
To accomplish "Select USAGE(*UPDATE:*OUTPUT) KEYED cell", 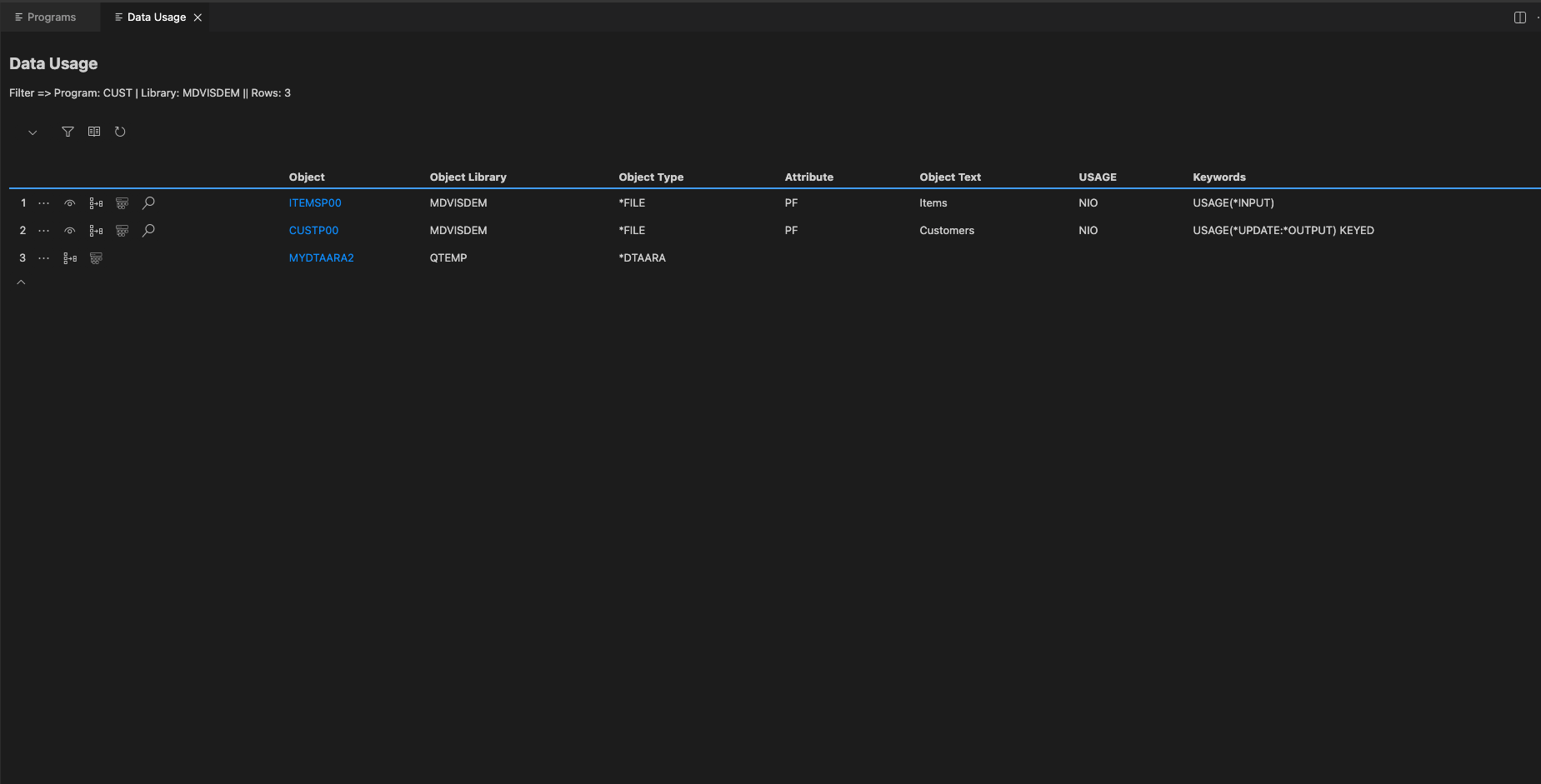I will [1283, 231].
